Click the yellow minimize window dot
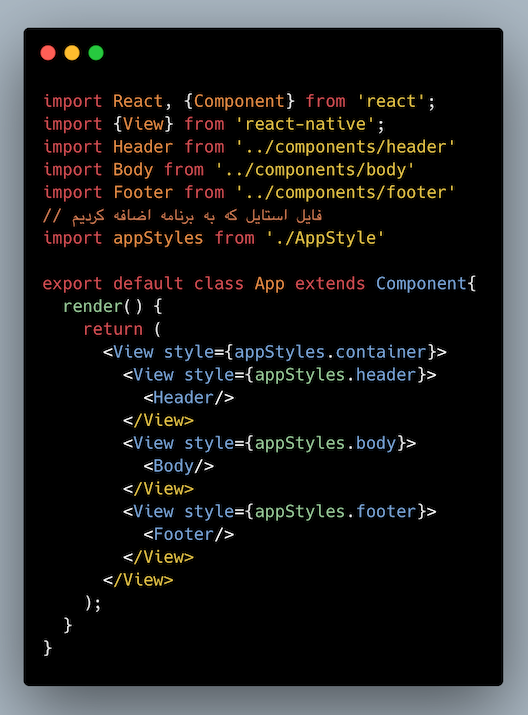The width and height of the screenshot is (528, 715). coord(72,53)
